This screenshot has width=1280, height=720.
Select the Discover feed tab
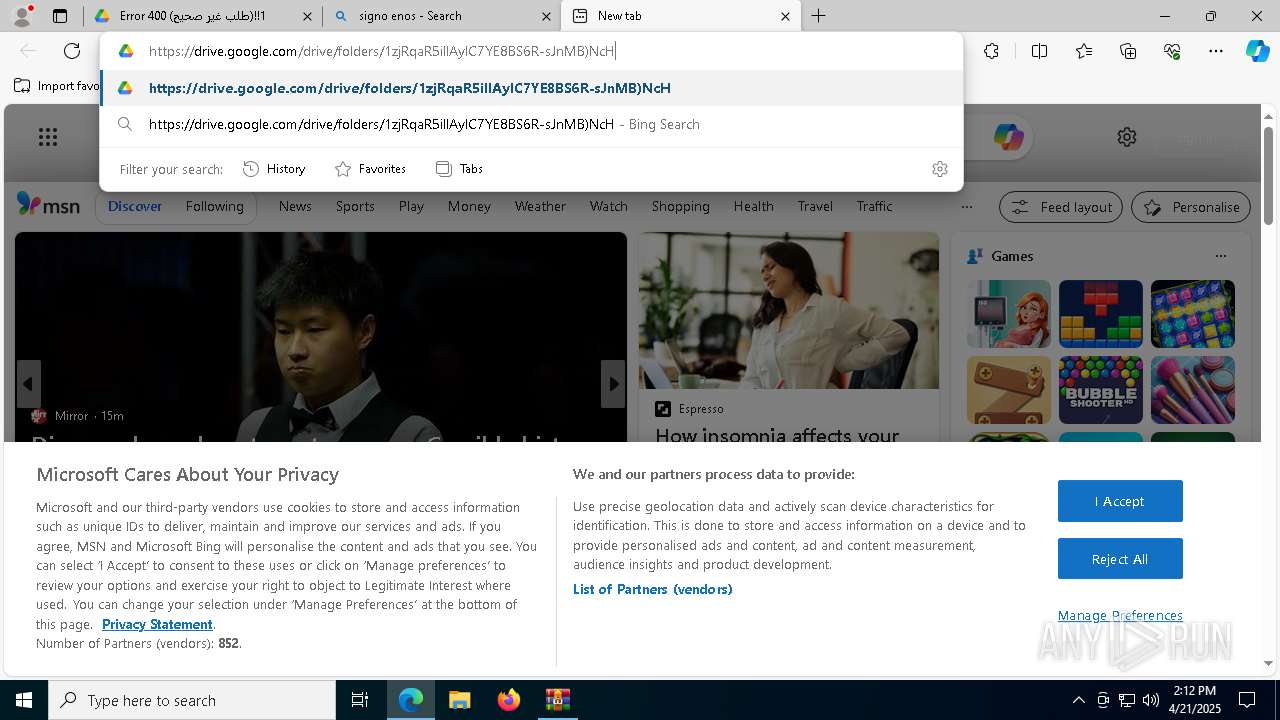pos(134,206)
